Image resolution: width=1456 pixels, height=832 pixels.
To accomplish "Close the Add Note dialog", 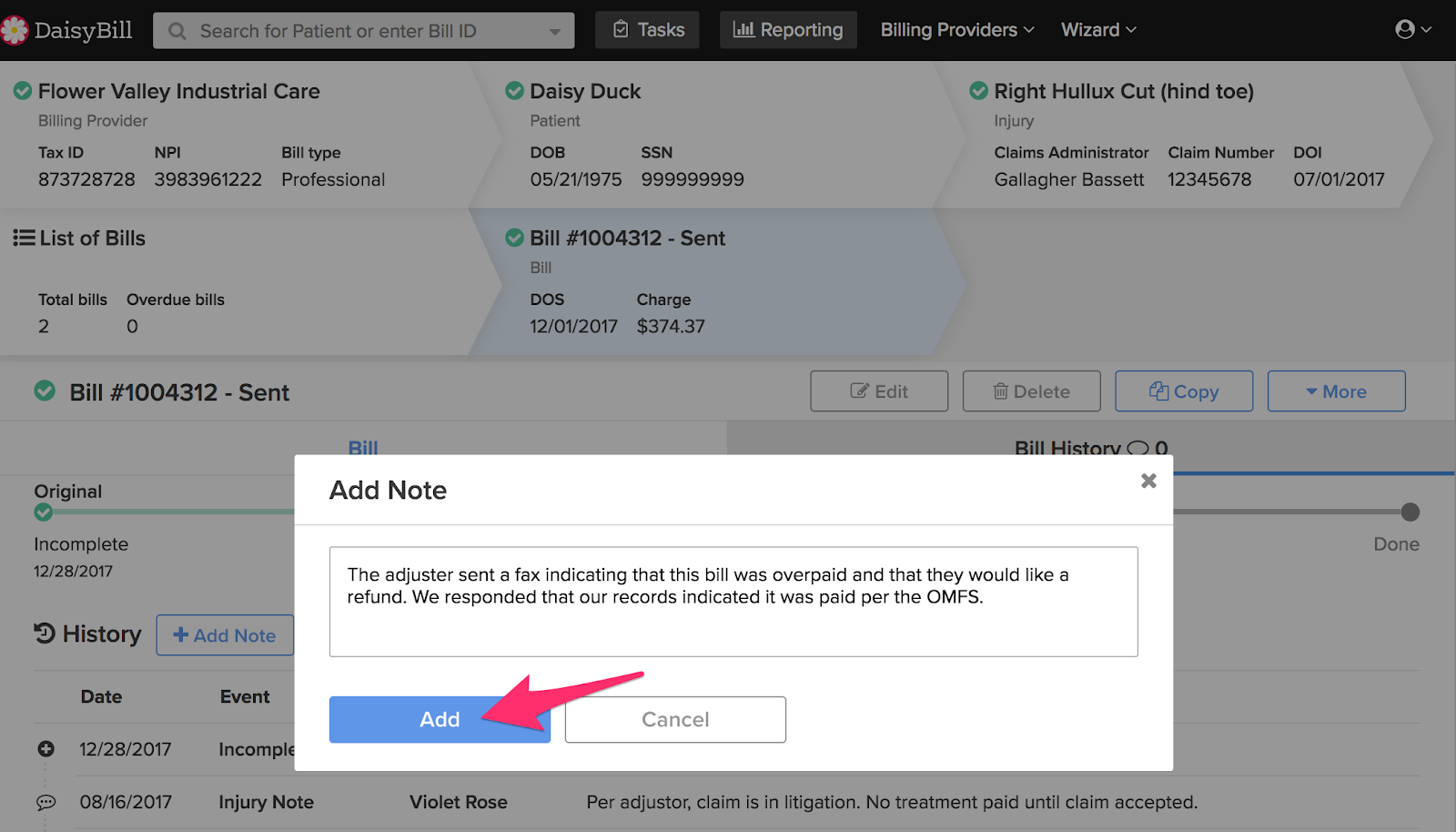I will 1148,481.
